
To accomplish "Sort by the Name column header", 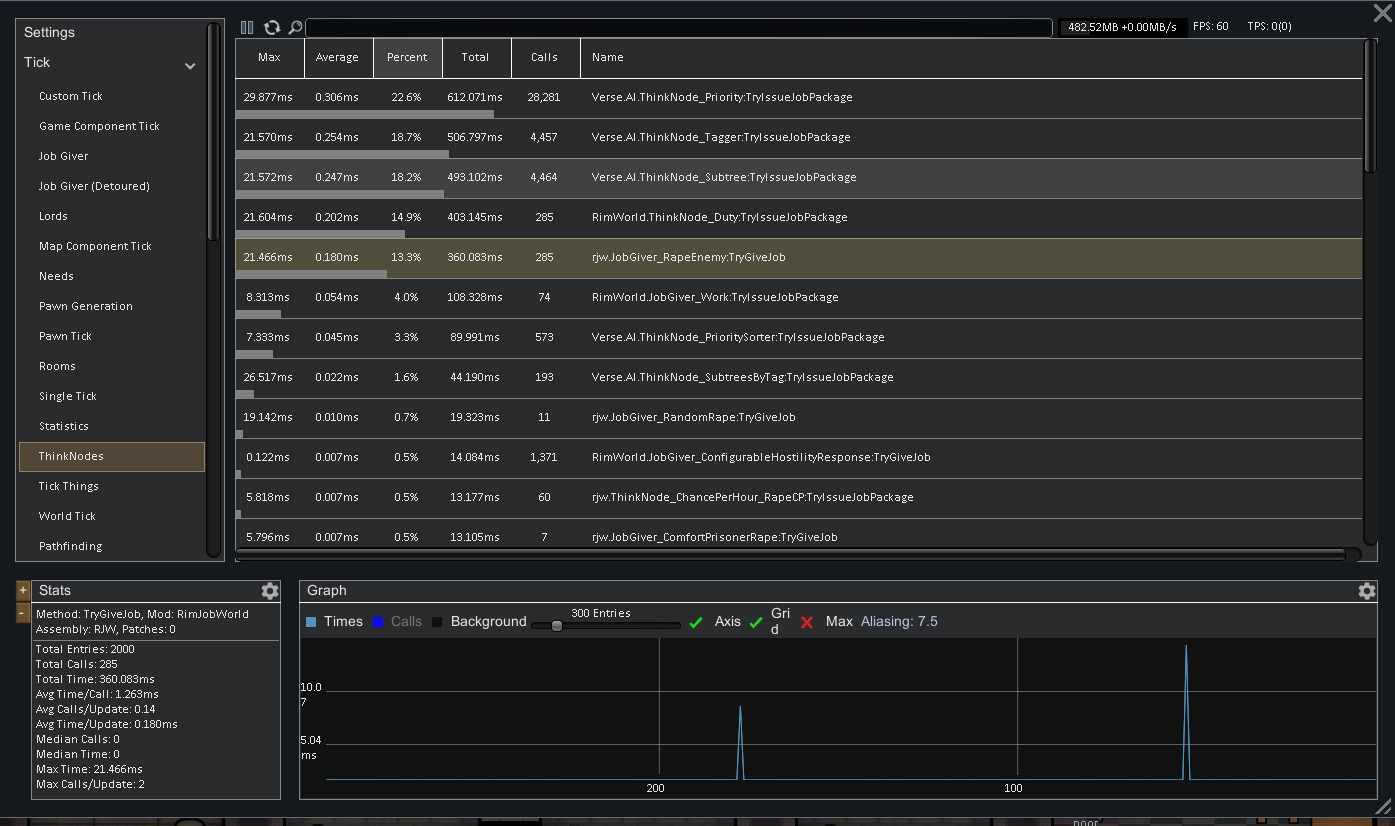I will click(971, 58).
